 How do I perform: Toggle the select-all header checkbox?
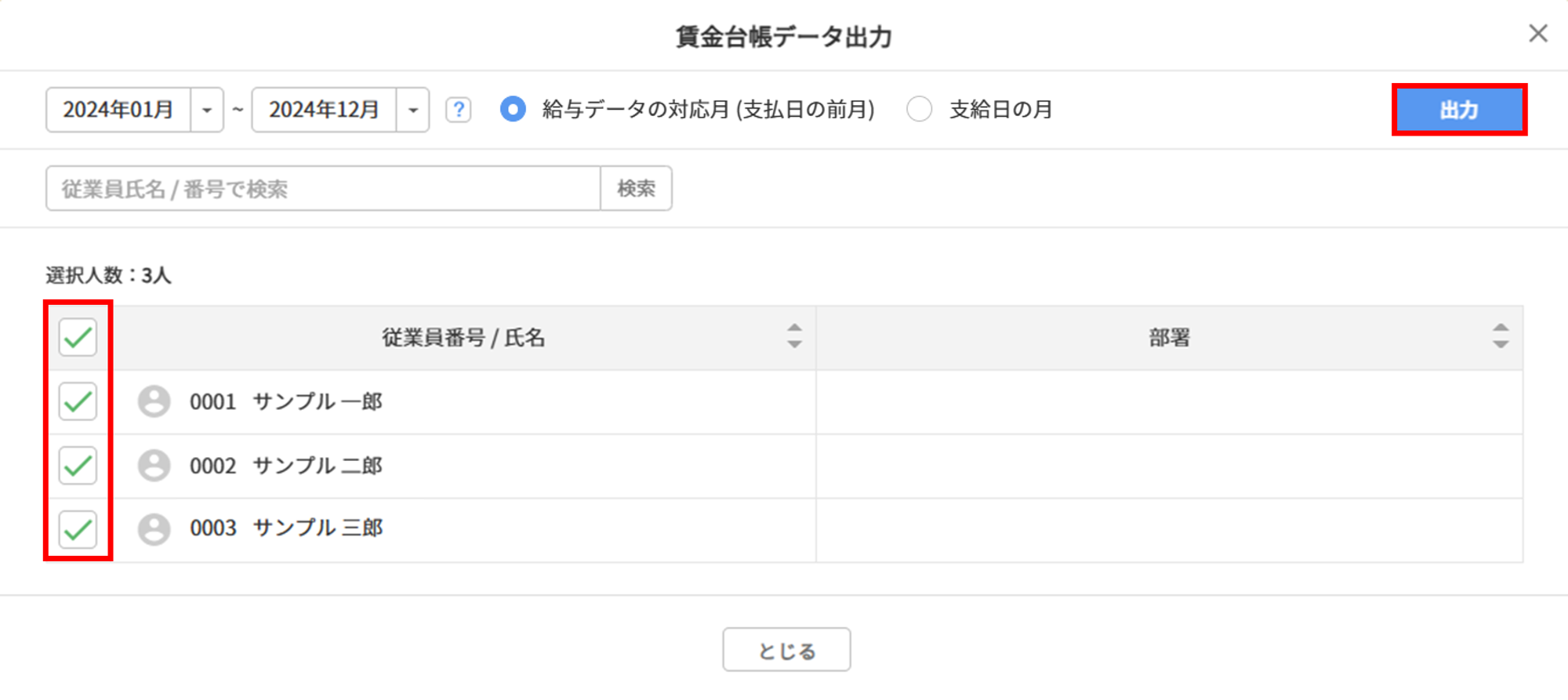click(78, 338)
